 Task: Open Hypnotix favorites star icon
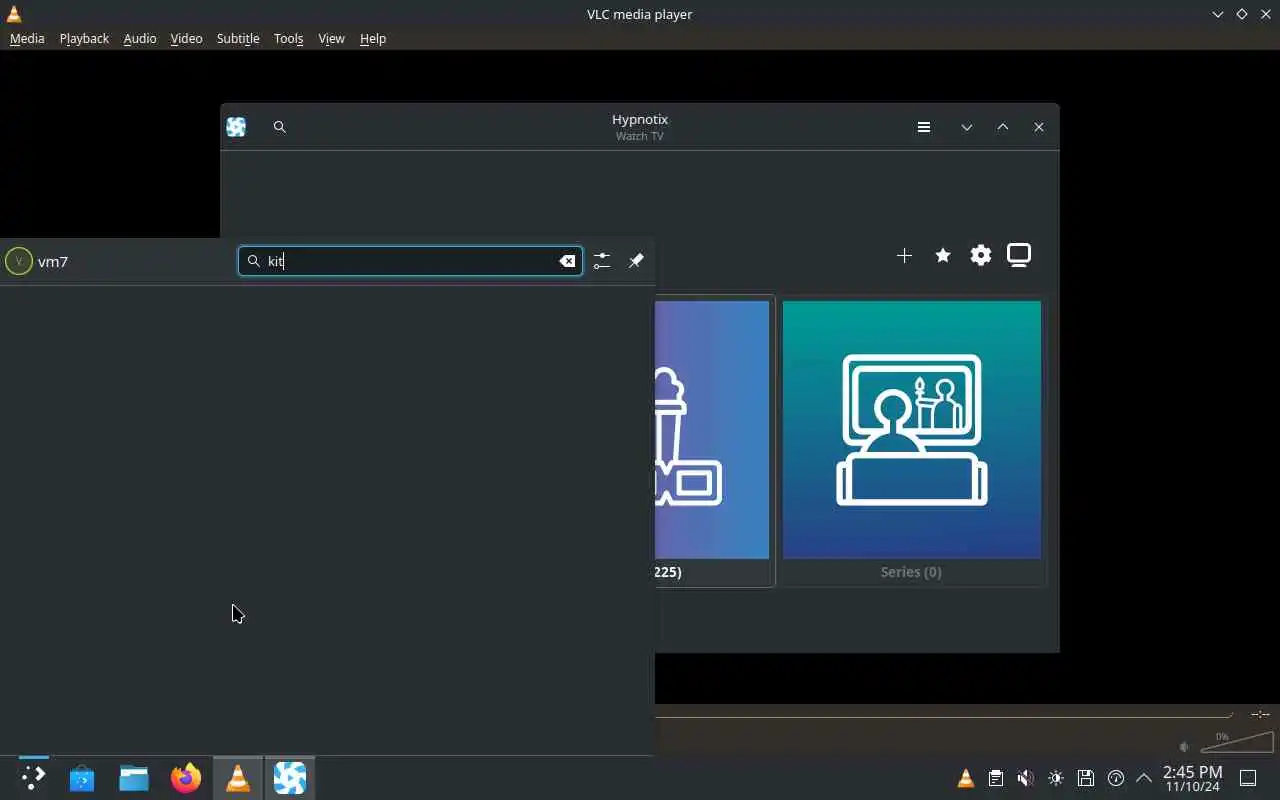click(942, 256)
